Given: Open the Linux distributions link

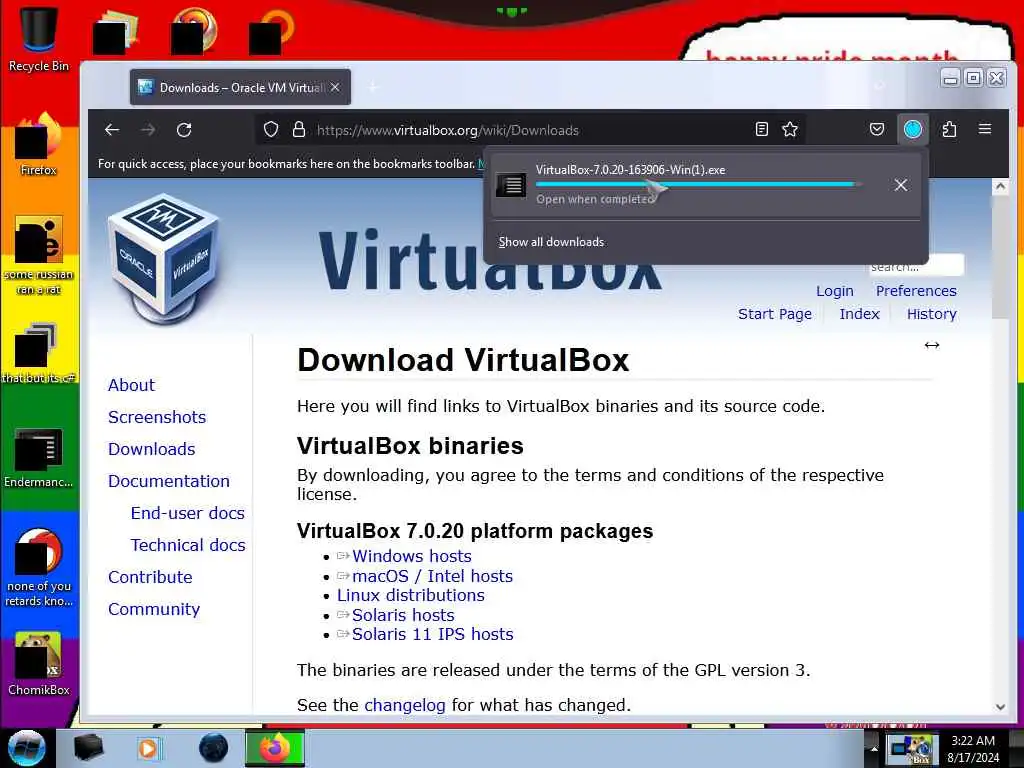Looking at the screenshot, I should tap(411, 595).
